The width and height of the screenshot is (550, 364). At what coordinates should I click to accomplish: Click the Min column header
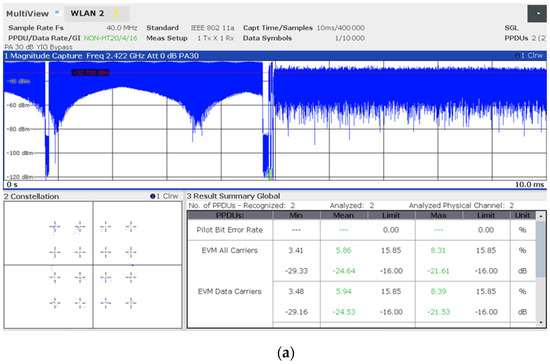296,215
